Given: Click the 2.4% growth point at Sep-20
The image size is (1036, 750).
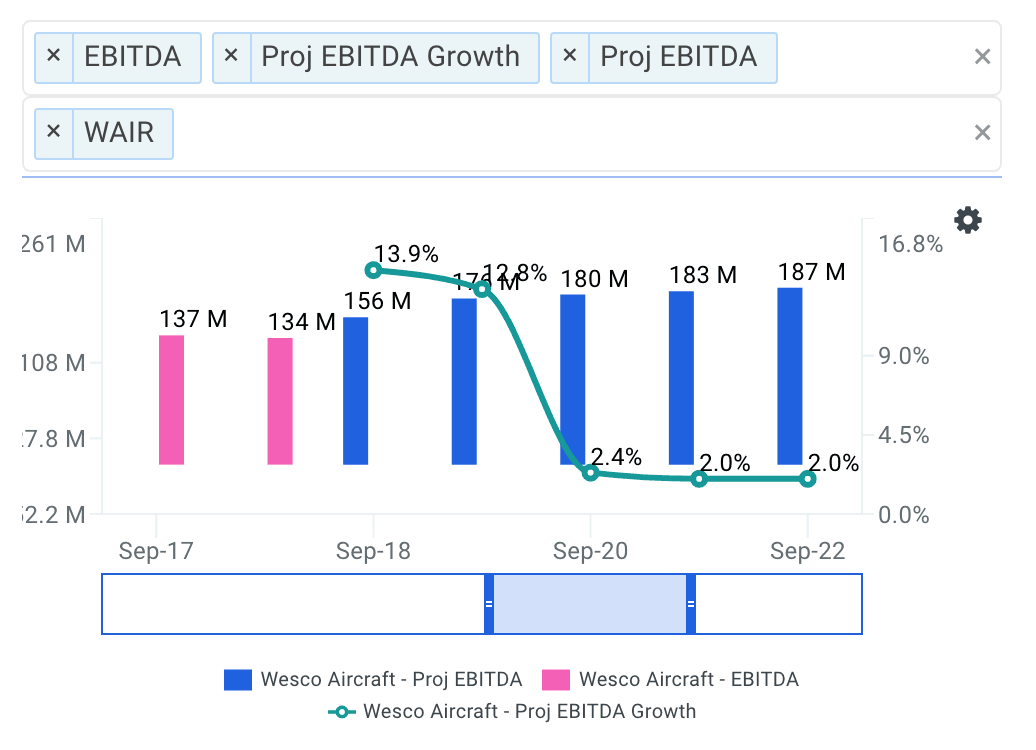Looking at the screenshot, I should [x=590, y=473].
